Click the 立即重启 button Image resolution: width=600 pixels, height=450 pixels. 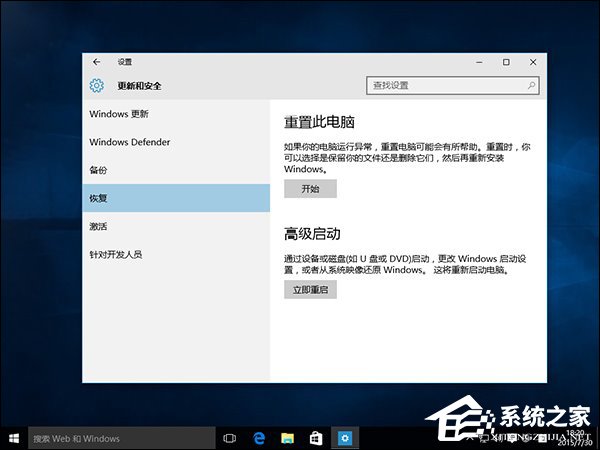tap(310, 290)
